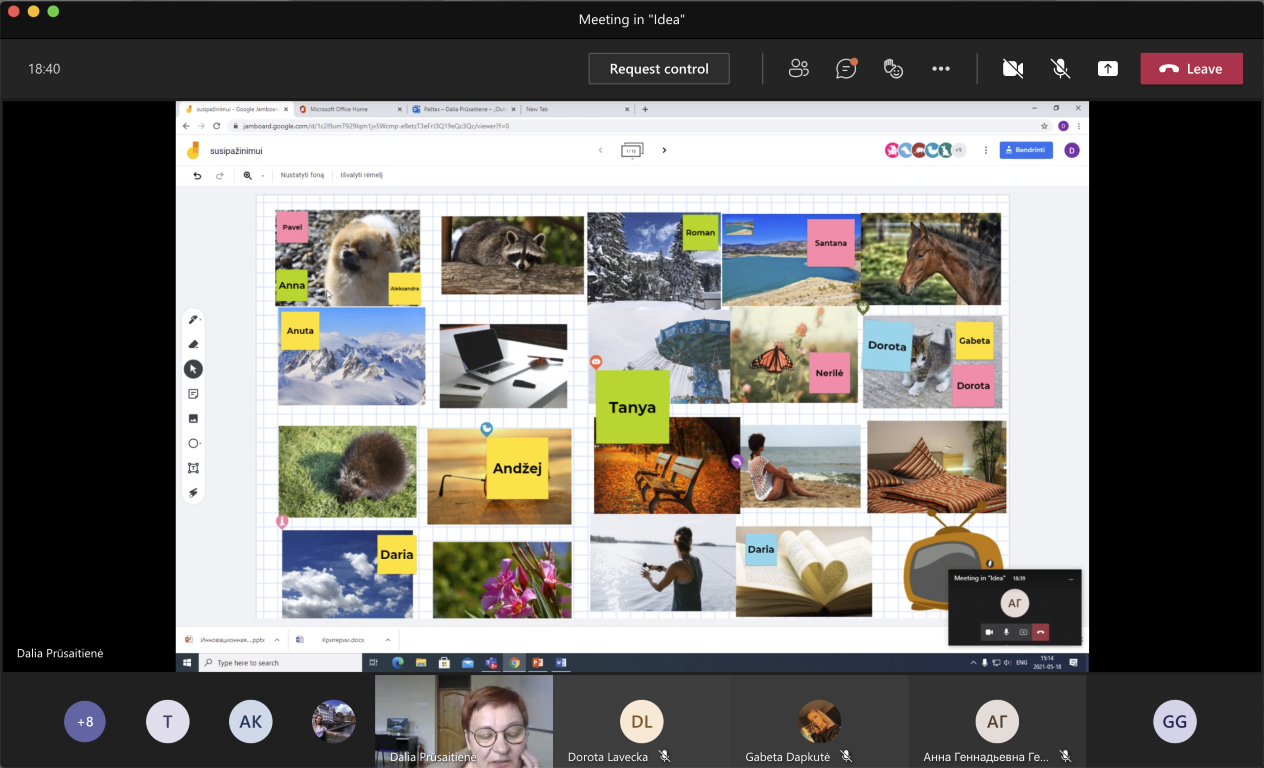Toggle mute in small meeting popup

(1006, 632)
